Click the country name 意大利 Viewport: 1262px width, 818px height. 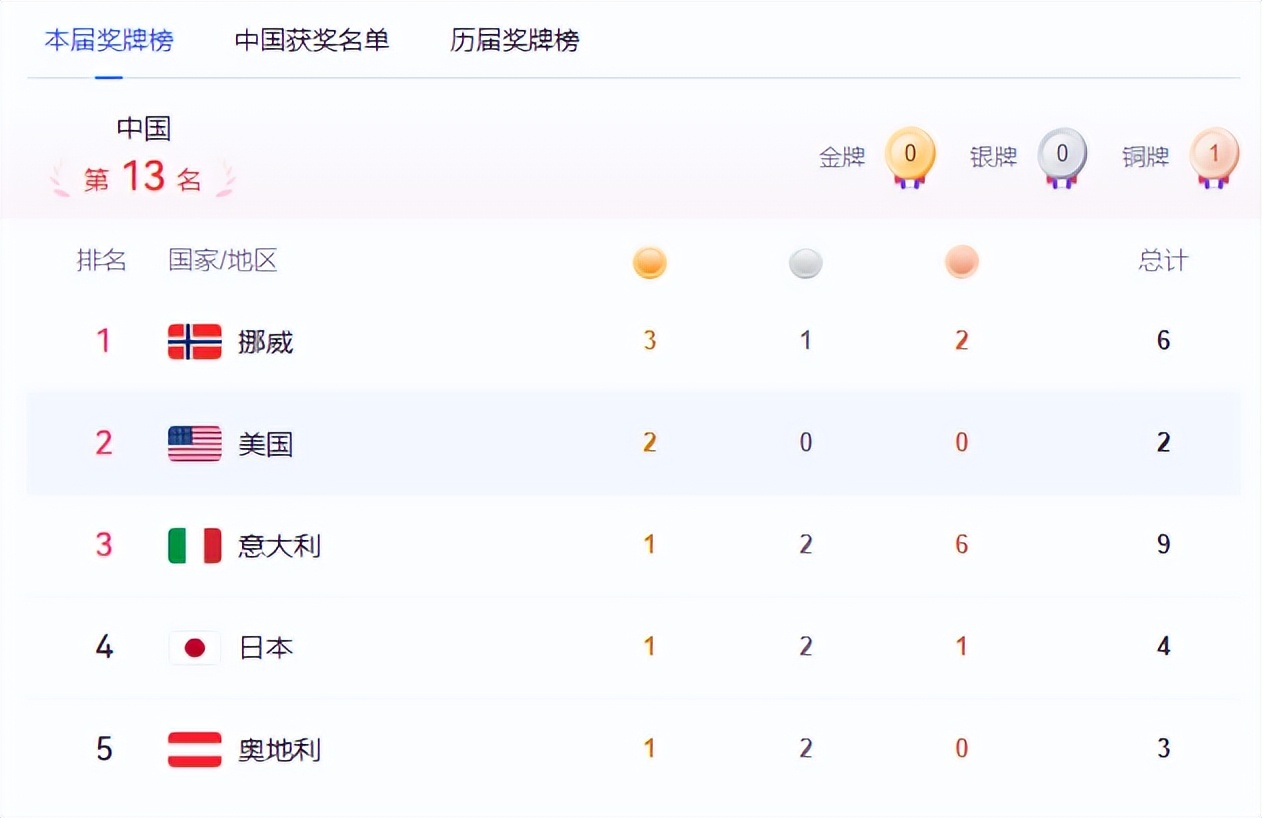279,546
